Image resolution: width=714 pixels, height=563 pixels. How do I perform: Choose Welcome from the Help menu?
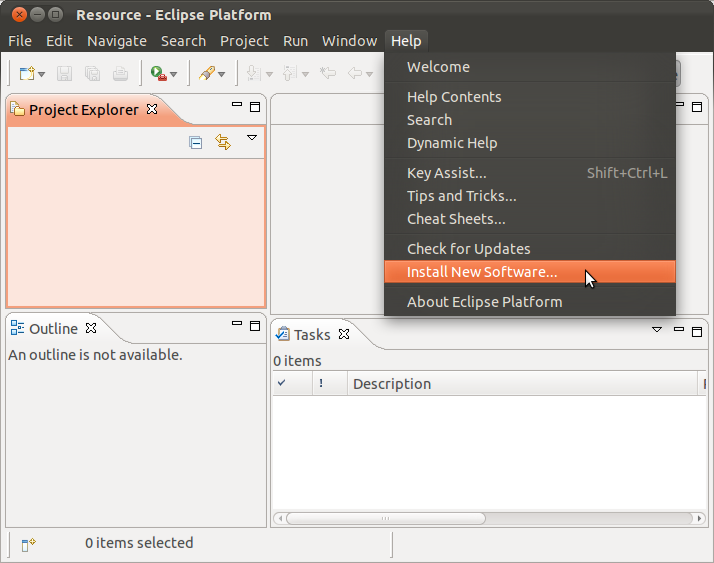coord(530,67)
